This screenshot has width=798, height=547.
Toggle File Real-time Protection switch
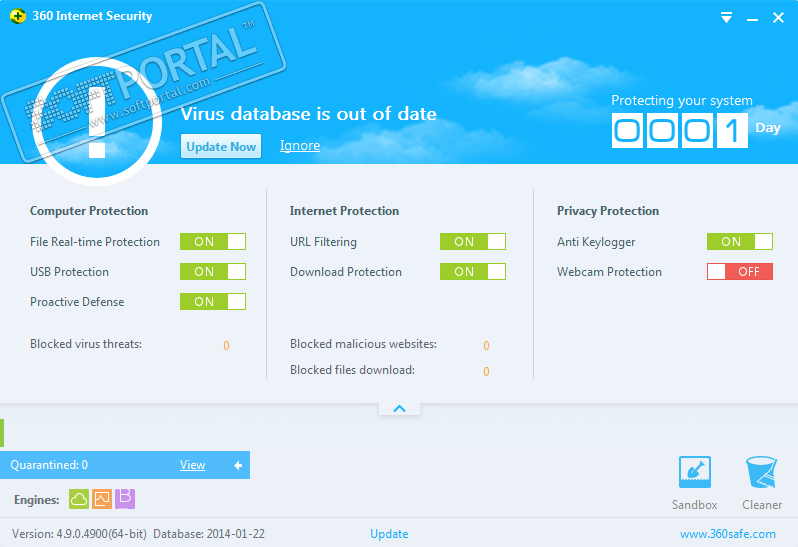tap(213, 242)
